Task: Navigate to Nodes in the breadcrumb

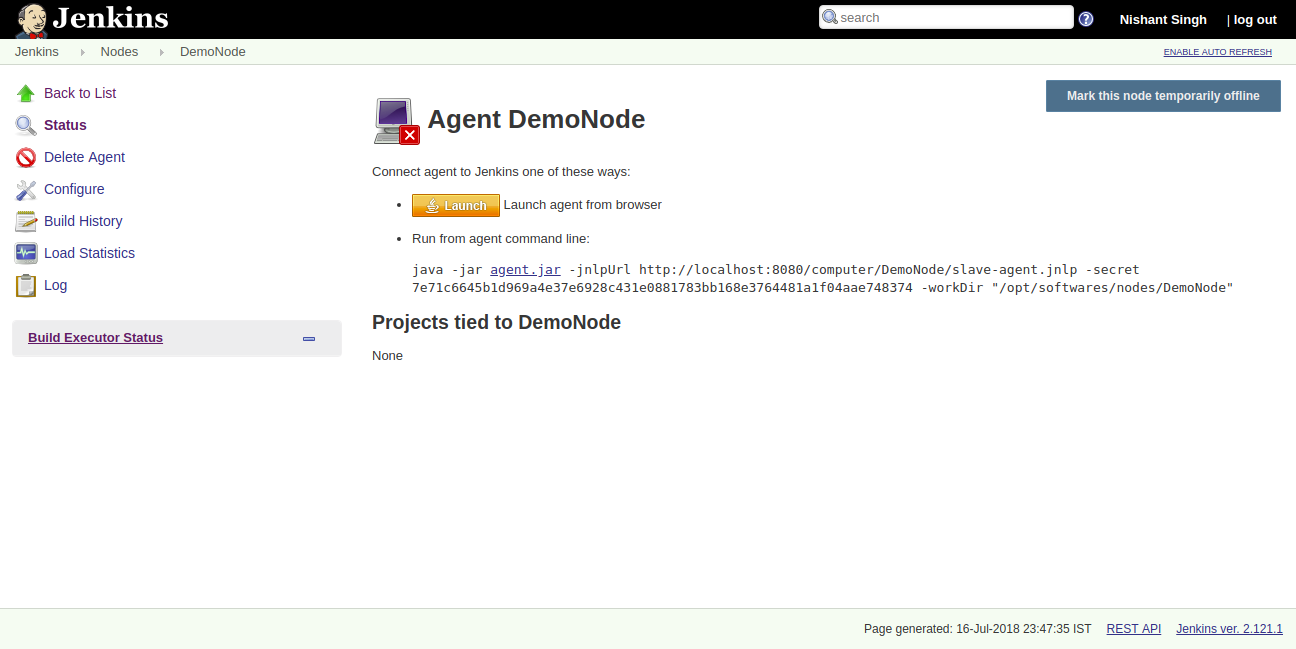Action: pos(119,51)
